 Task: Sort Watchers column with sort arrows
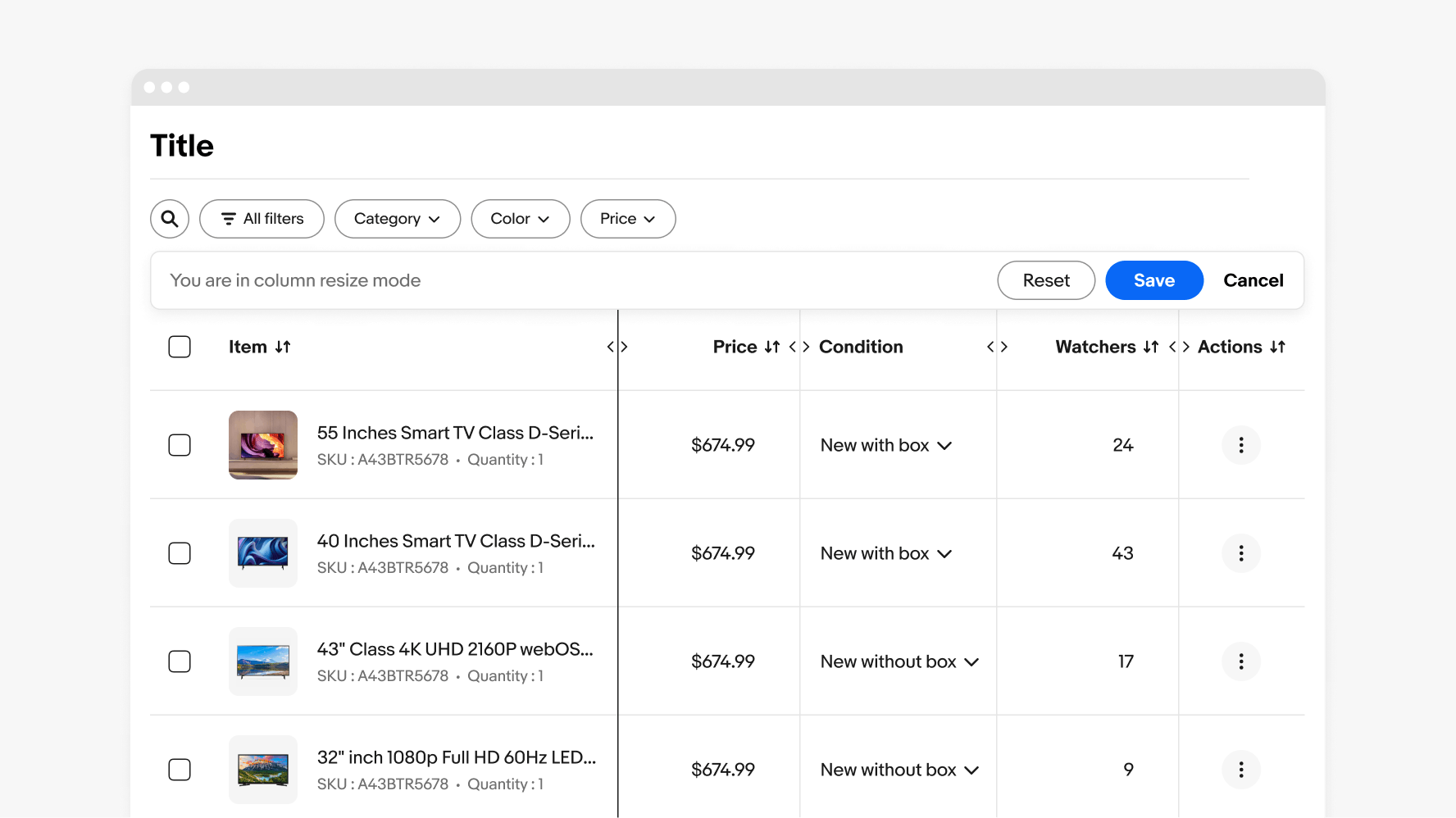(x=1151, y=348)
